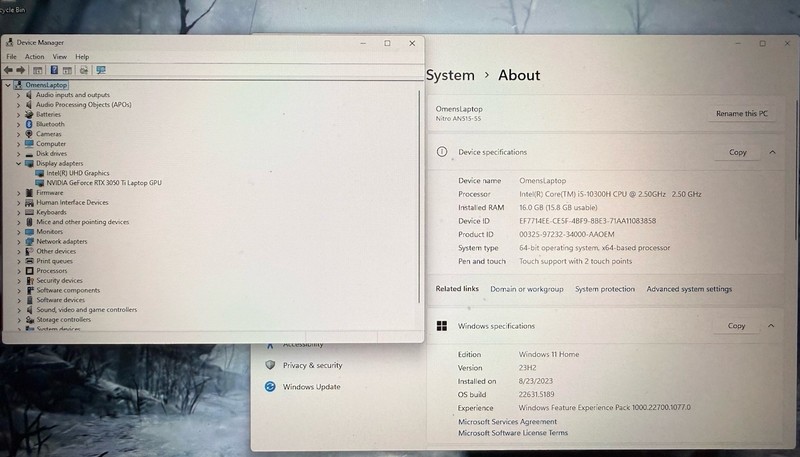Select the Bluetooth category icon
Viewport: 800px width, 457px height.
pos(29,124)
